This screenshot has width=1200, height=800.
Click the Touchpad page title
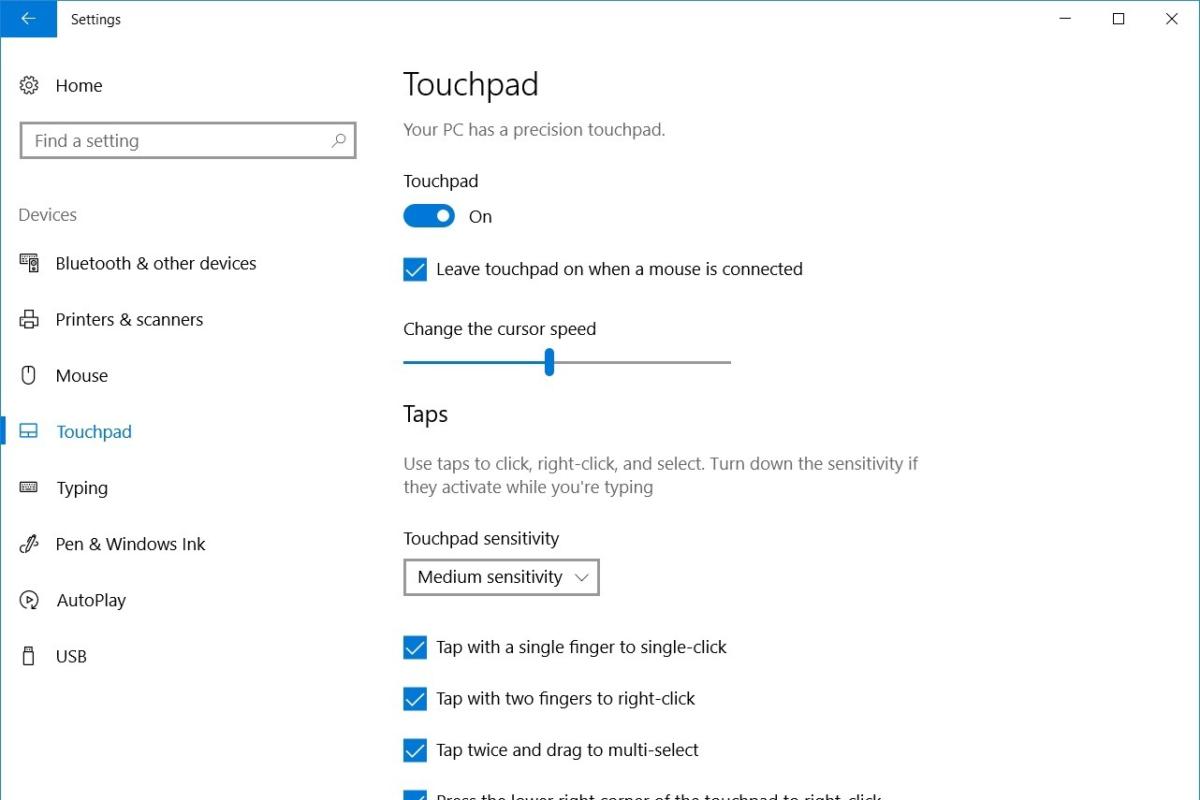click(x=471, y=85)
